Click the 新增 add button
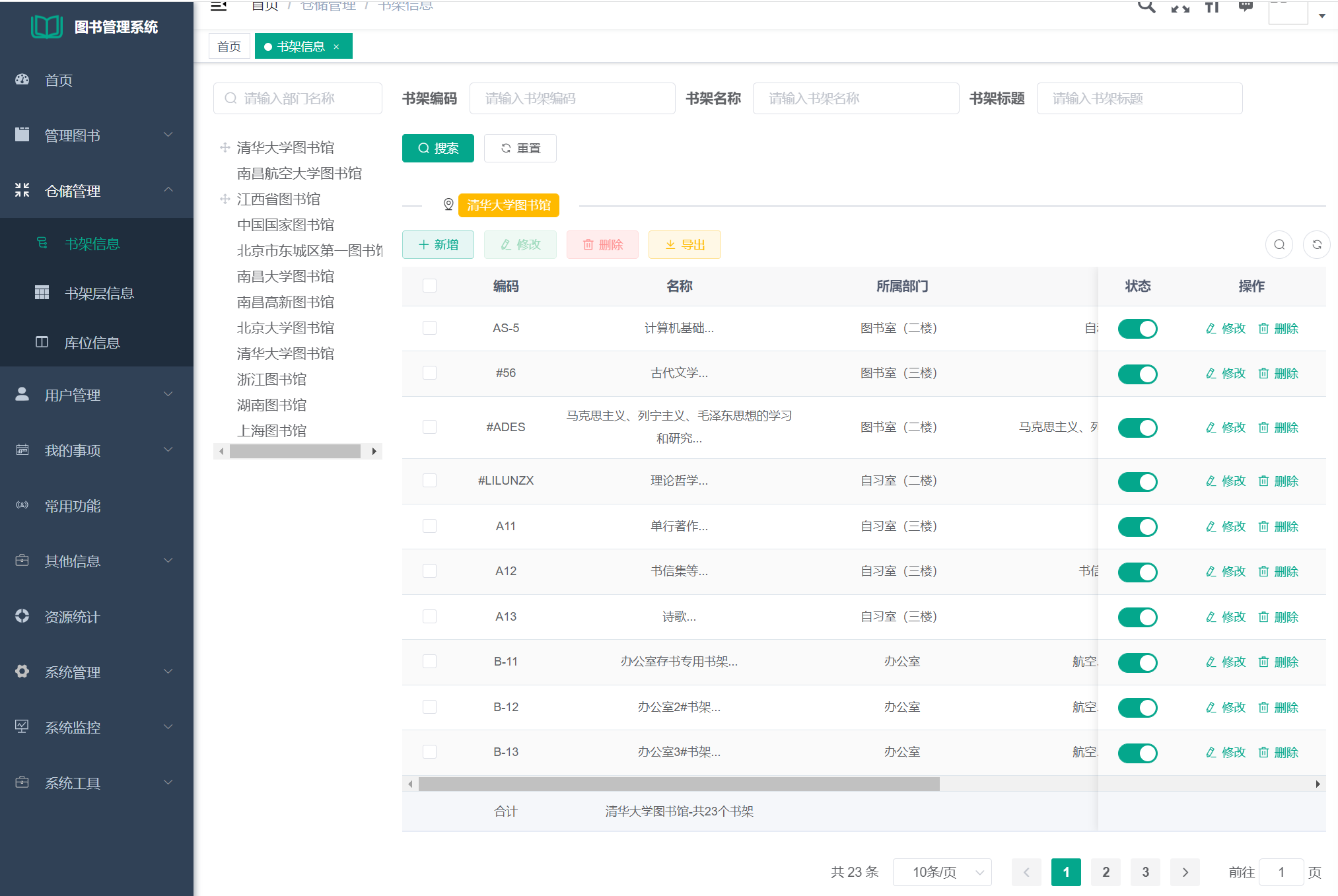 (438, 245)
